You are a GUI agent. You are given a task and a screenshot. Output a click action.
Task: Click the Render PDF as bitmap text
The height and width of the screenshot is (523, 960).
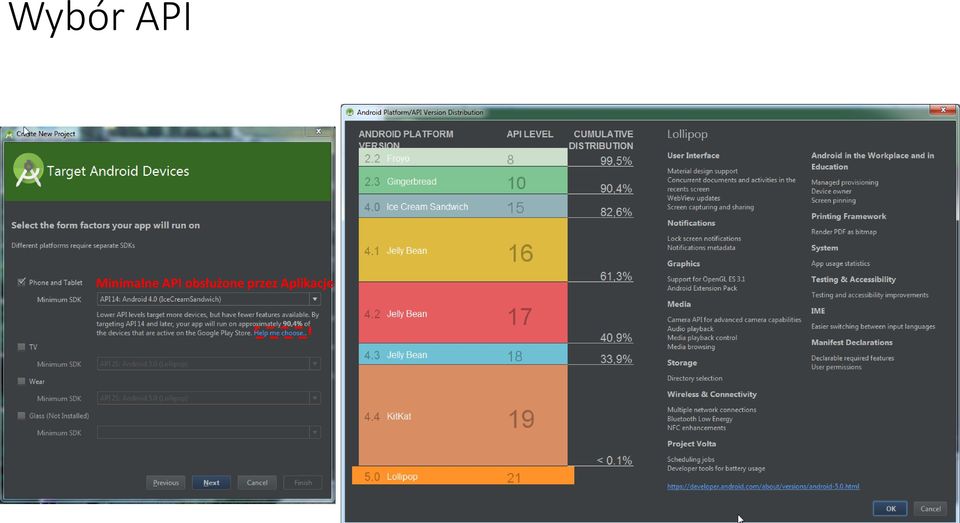[844, 231]
